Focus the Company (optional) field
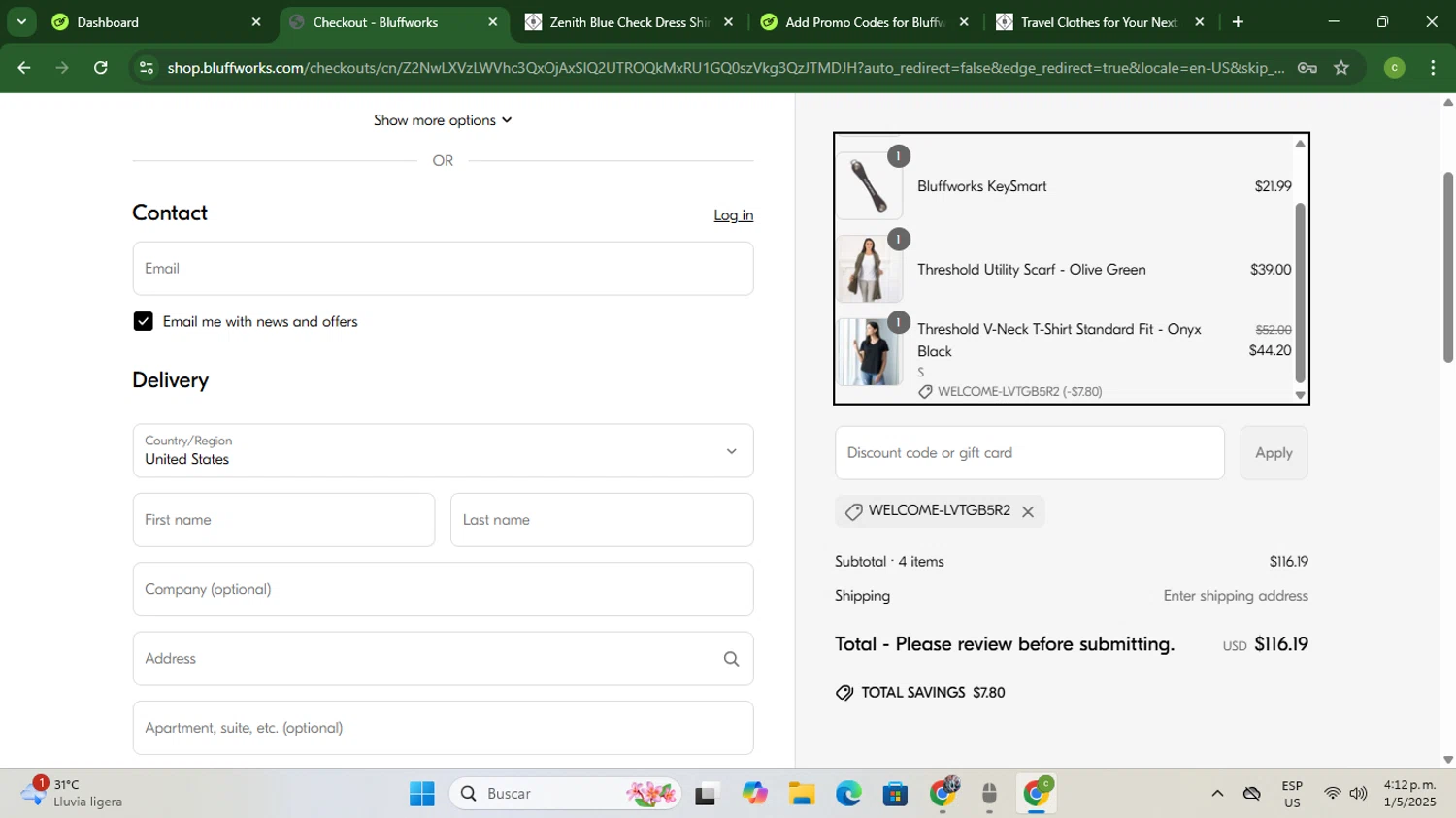This screenshot has height=818, width=1456. point(443,589)
